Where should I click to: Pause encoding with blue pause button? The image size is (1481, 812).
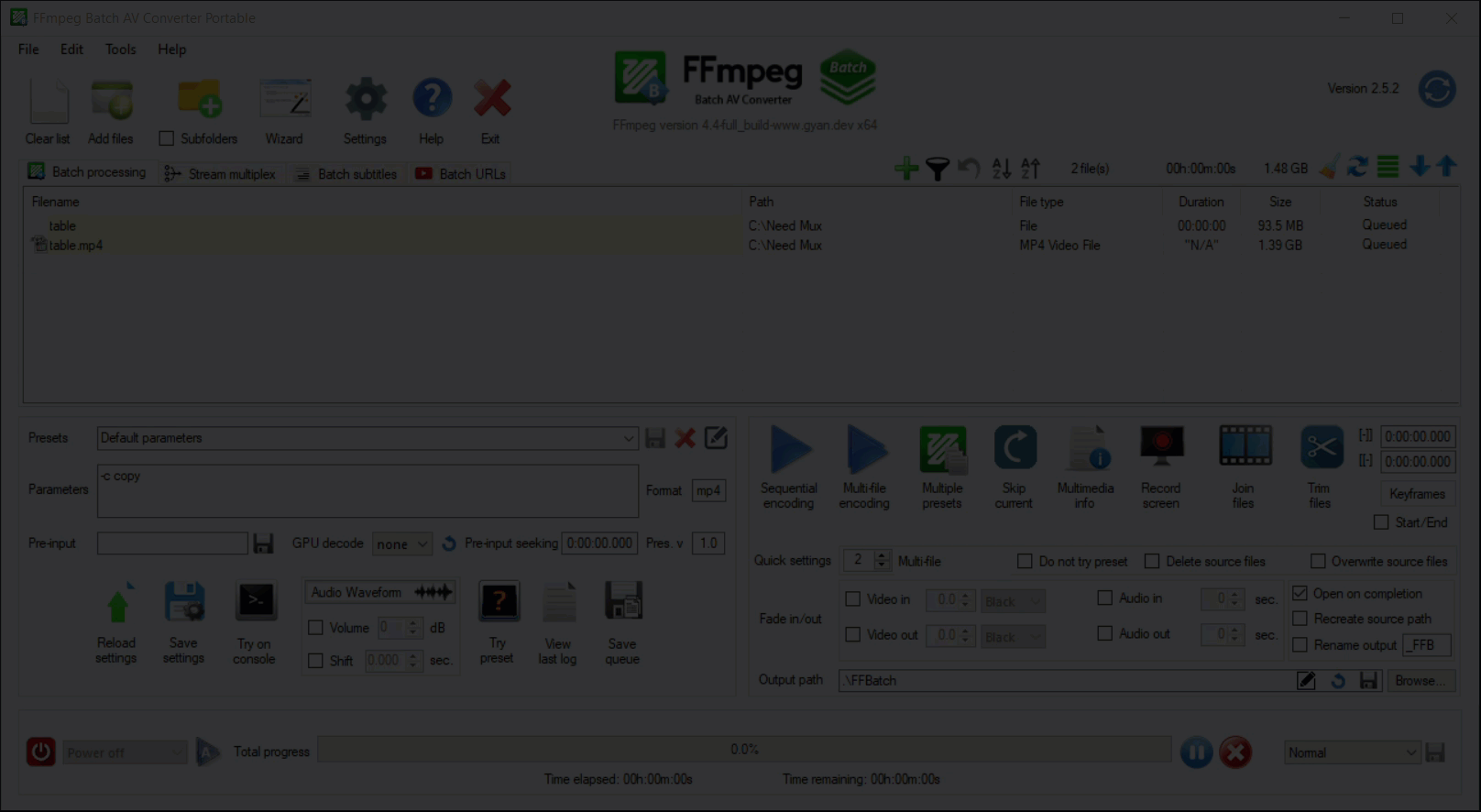[1196, 752]
